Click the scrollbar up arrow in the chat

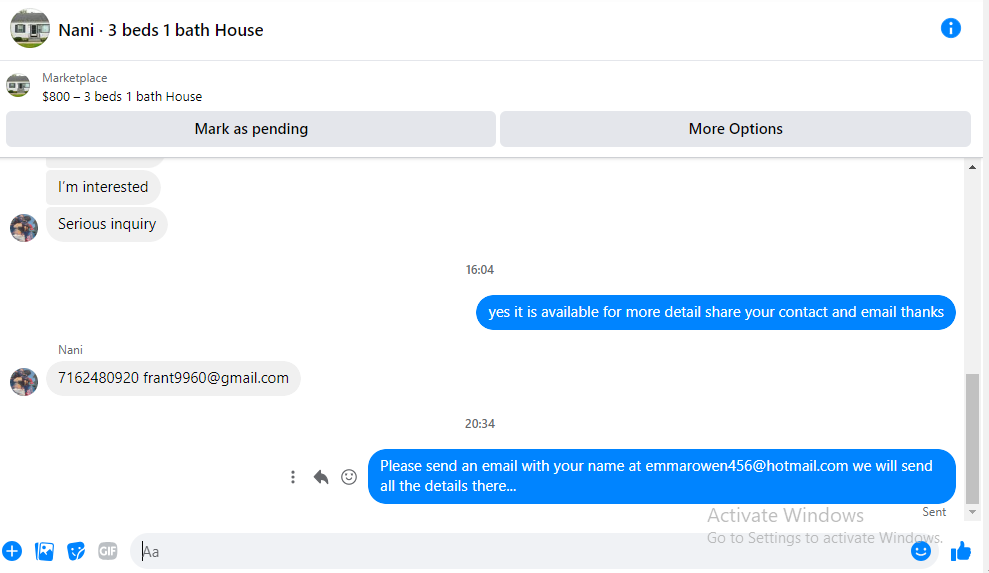pyautogui.click(x=972, y=167)
